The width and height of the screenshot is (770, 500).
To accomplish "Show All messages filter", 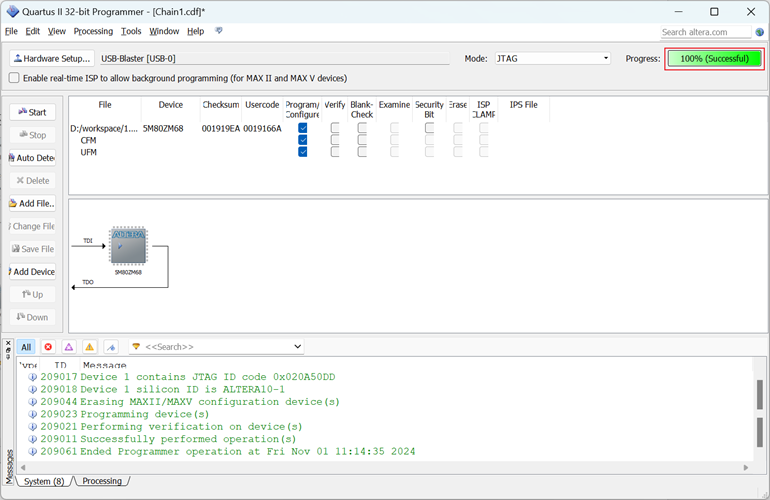I will (26, 347).
